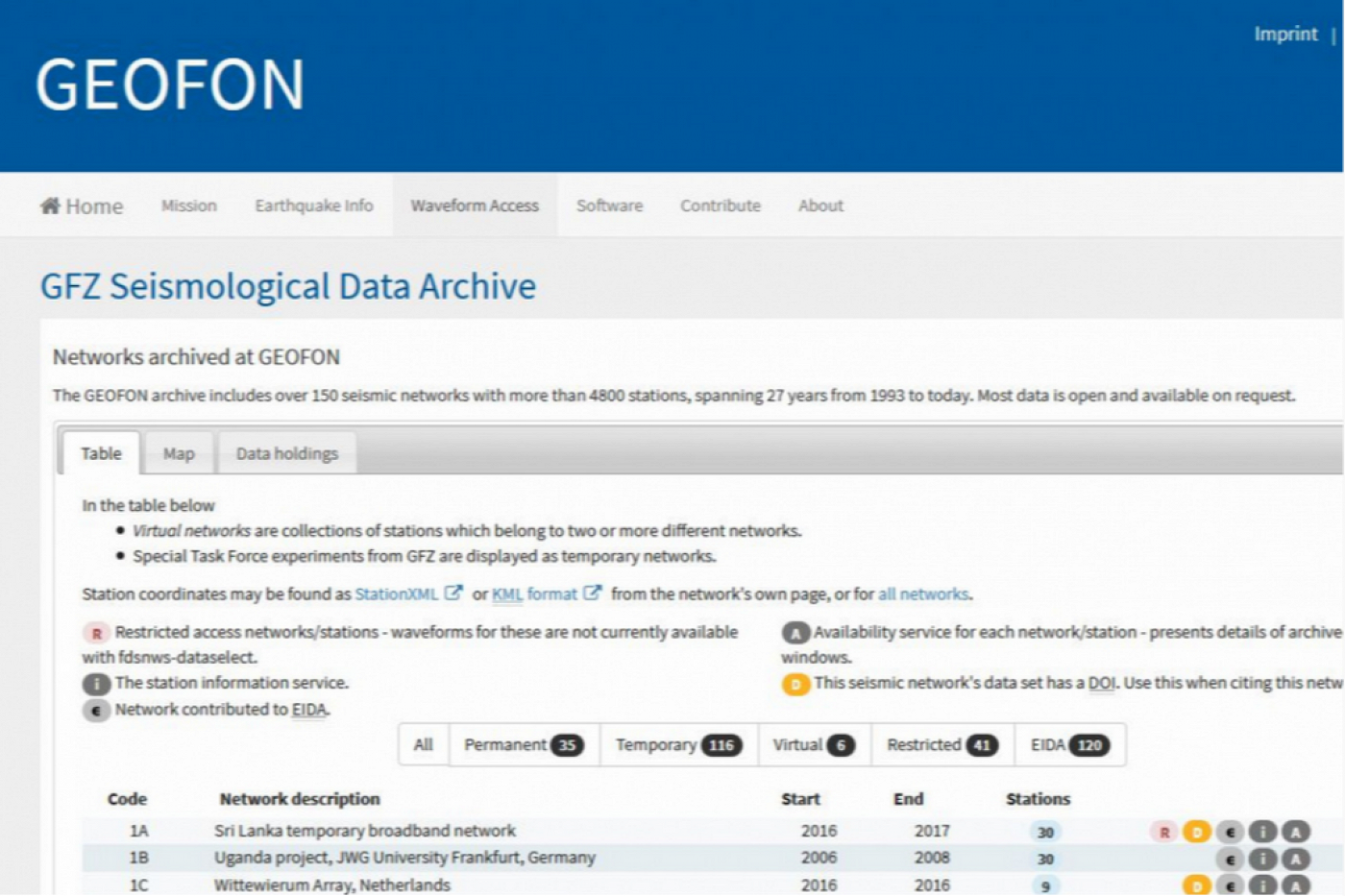Toggle the Virtual 6 network filter
This screenshot has width=1345, height=896.
812,744
